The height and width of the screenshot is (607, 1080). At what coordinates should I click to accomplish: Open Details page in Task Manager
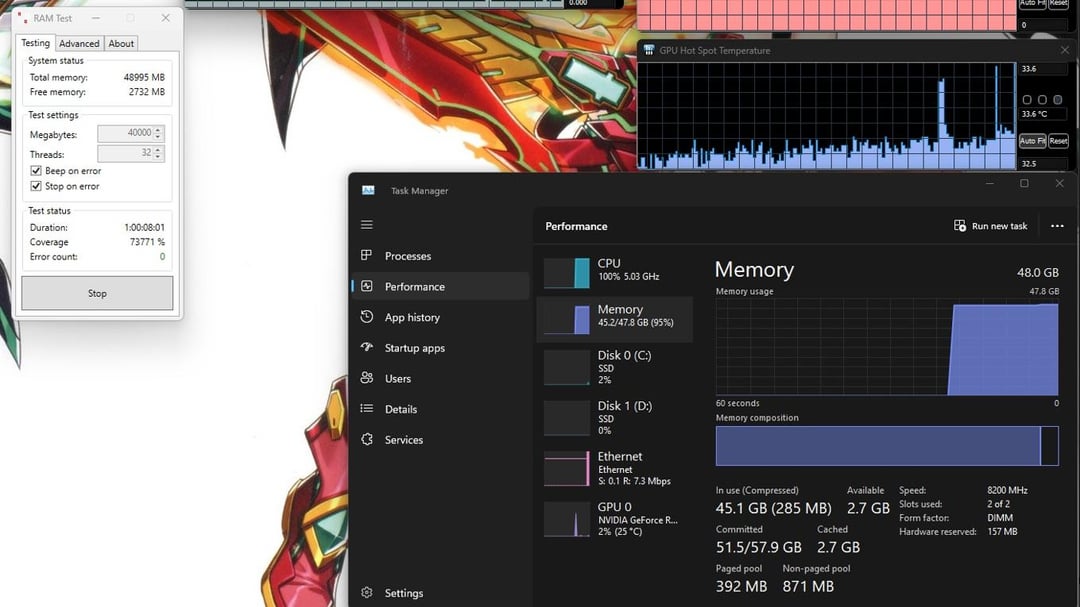pyautogui.click(x=401, y=409)
